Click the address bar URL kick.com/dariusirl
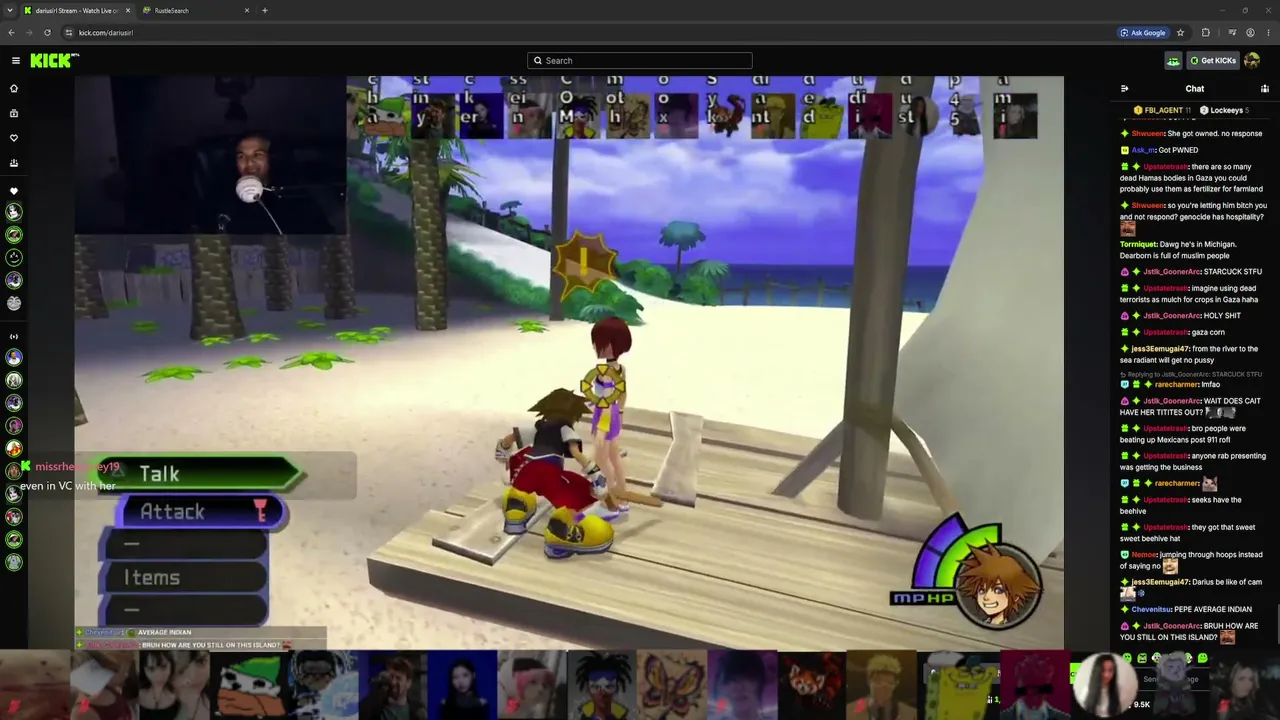This screenshot has height=720, width=1280. (x=106, y=32)
